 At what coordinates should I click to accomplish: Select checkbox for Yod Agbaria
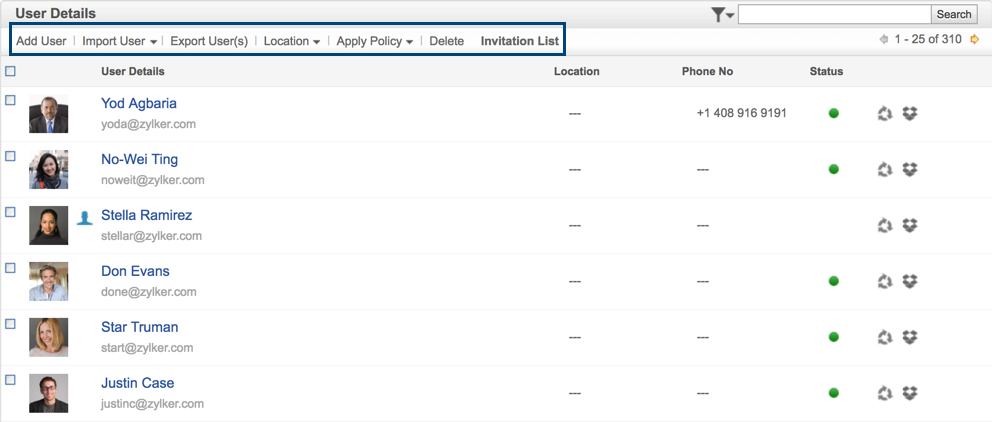point(10,100)
